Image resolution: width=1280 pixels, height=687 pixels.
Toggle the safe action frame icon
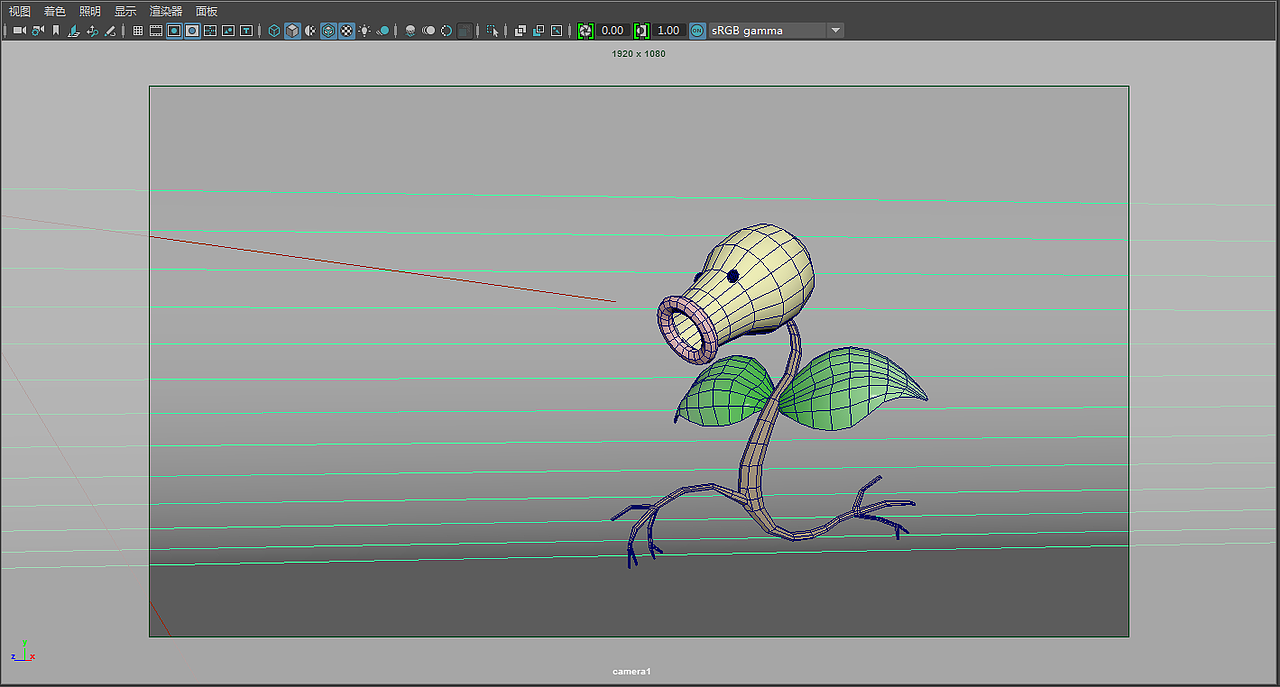(228, 30)
